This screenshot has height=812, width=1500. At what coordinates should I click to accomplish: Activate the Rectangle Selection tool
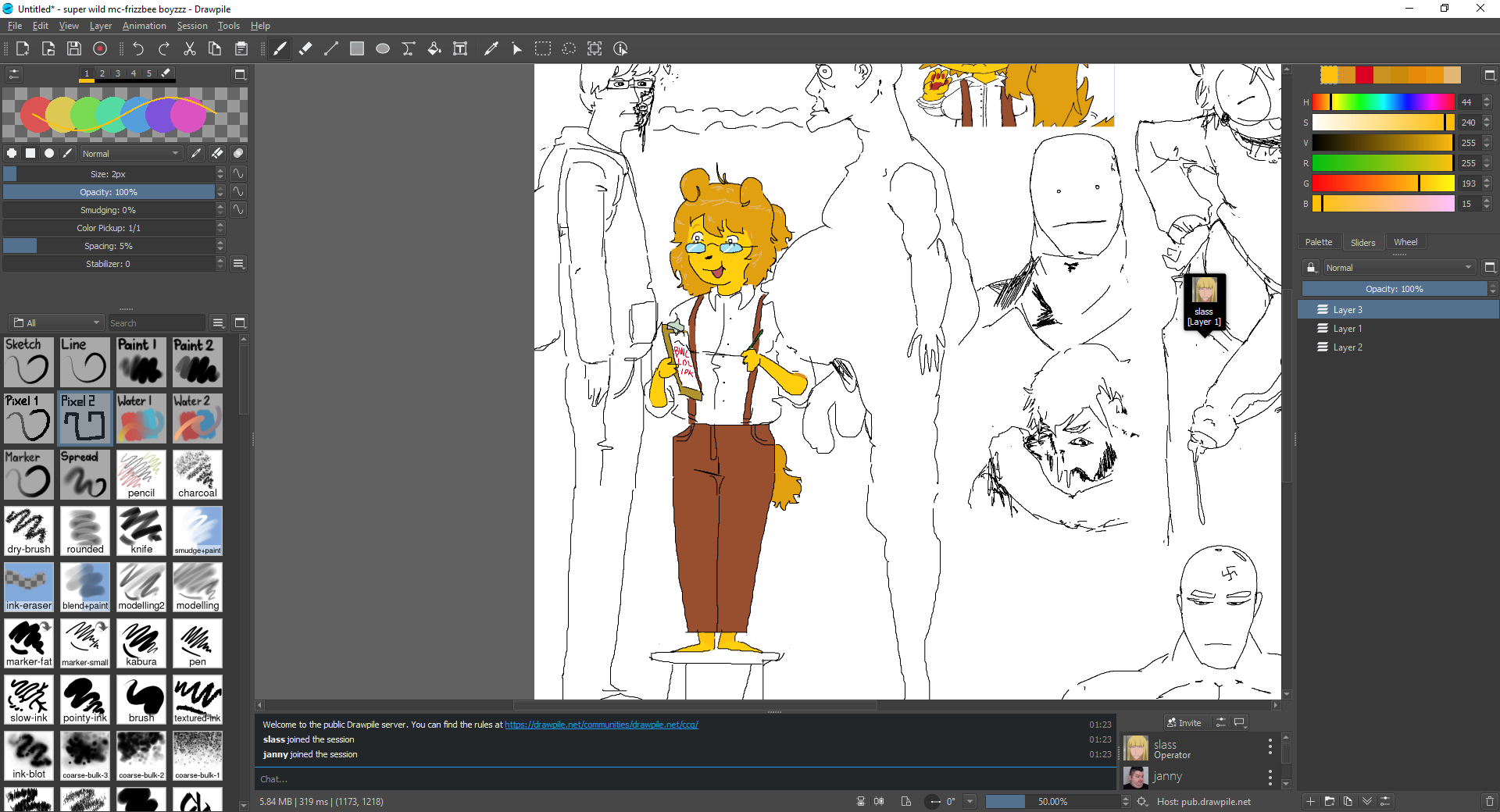[x=542, y=49]
